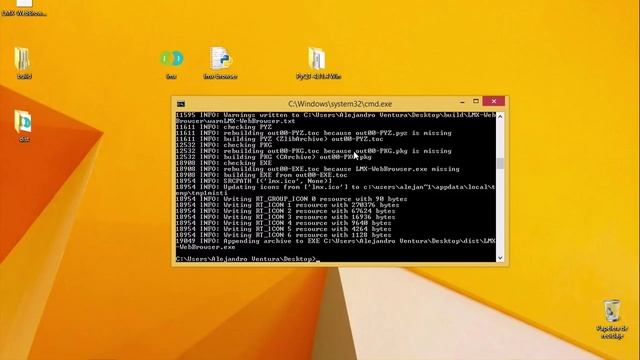Select the LMX-WebBrowser file icon at top-left
This screenshot has width=640, height=360.
tap(24, 8)
